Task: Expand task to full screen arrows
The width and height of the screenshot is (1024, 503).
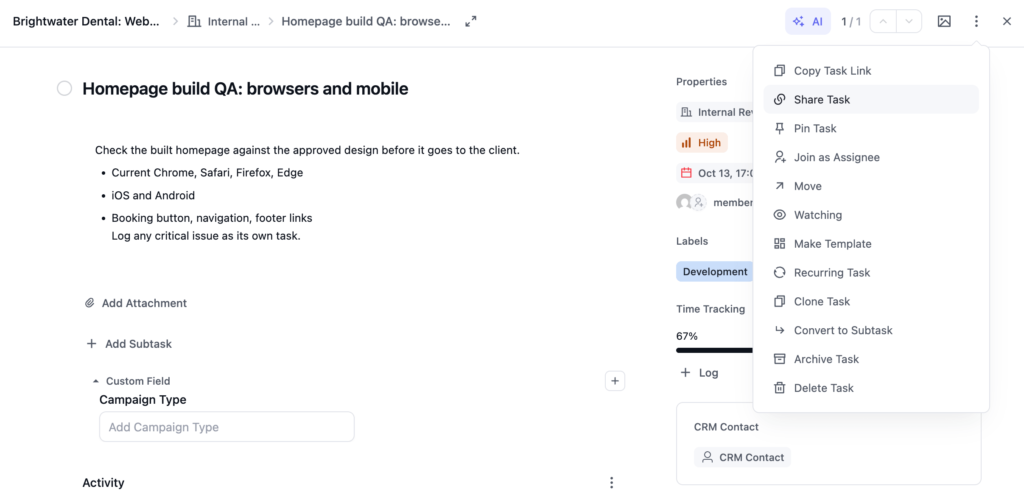Action: [470, 22]
